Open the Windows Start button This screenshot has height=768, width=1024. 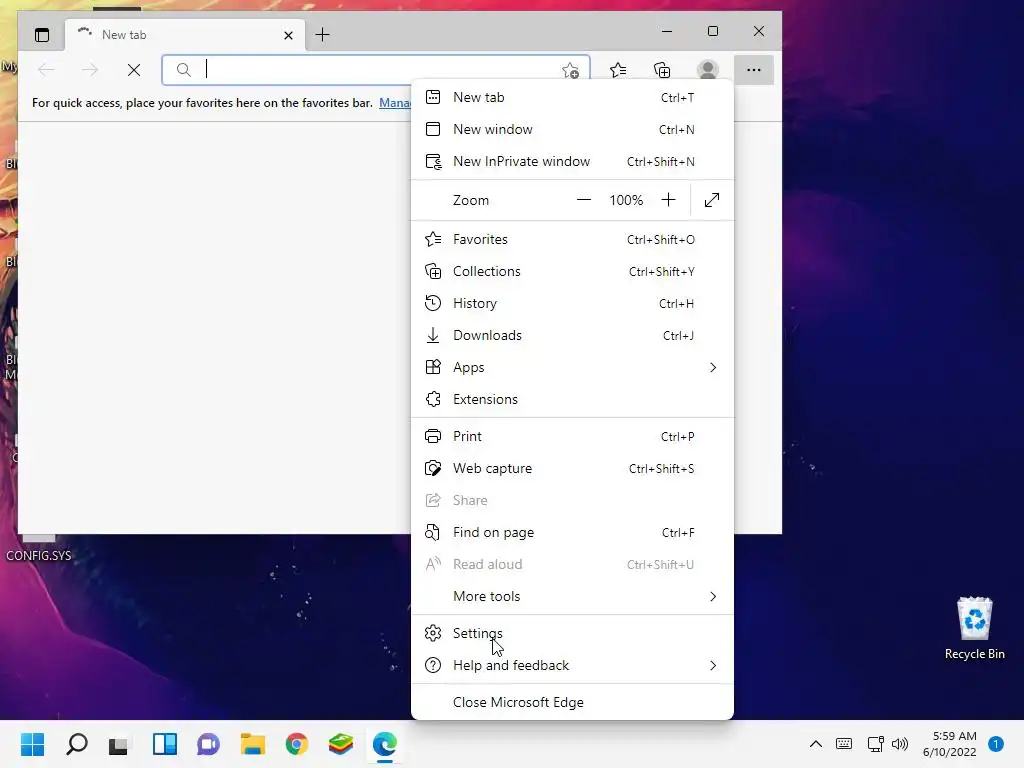click(33, 744)
